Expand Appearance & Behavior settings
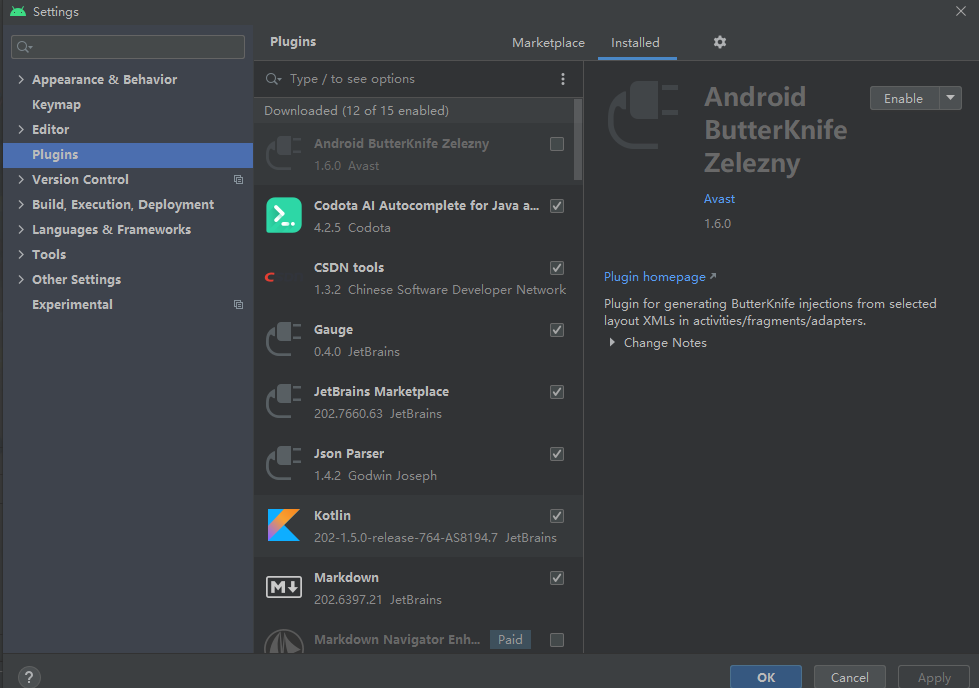 tap(21, 79)
